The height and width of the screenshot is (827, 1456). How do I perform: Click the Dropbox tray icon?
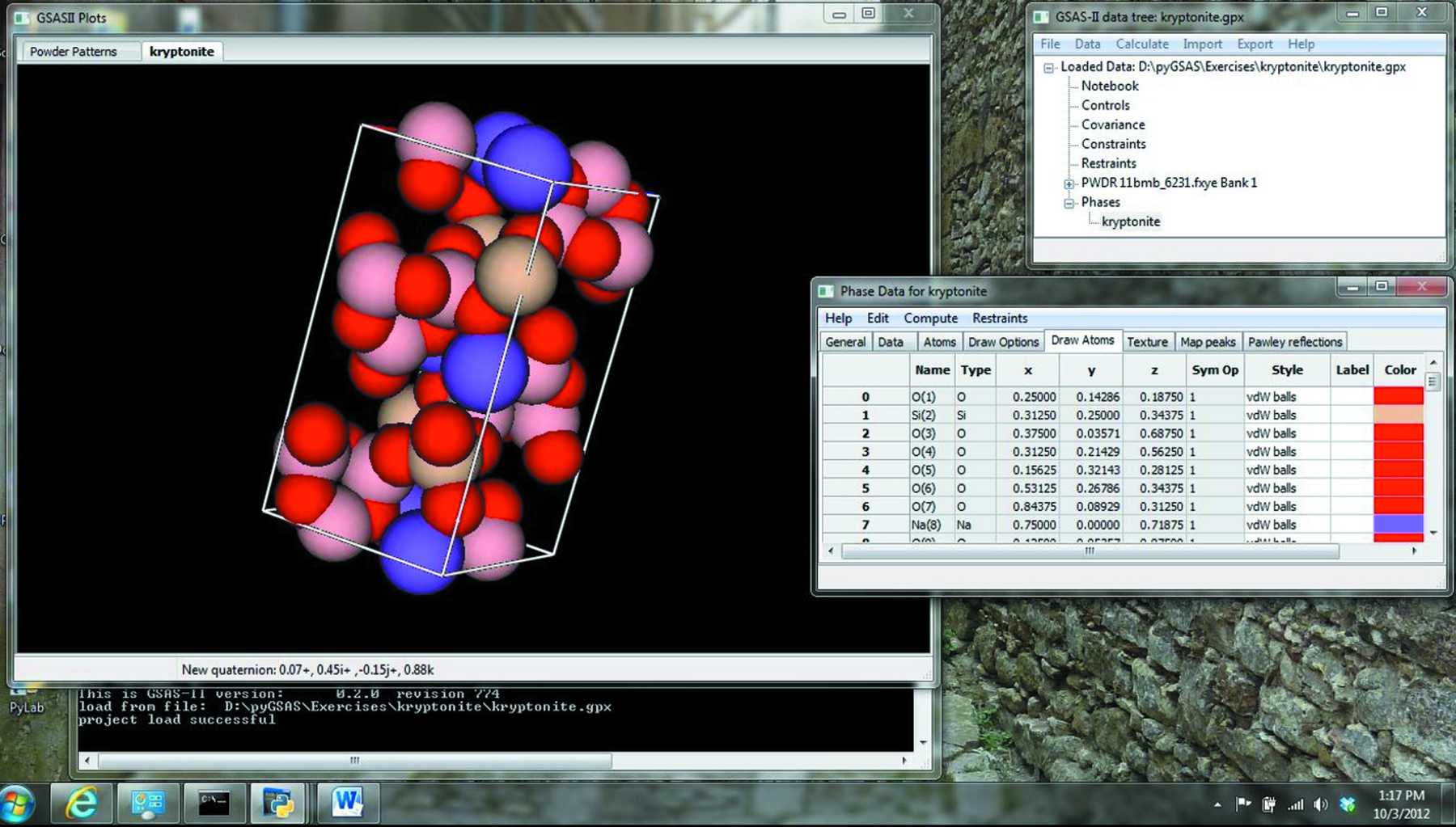[1348, 804]
